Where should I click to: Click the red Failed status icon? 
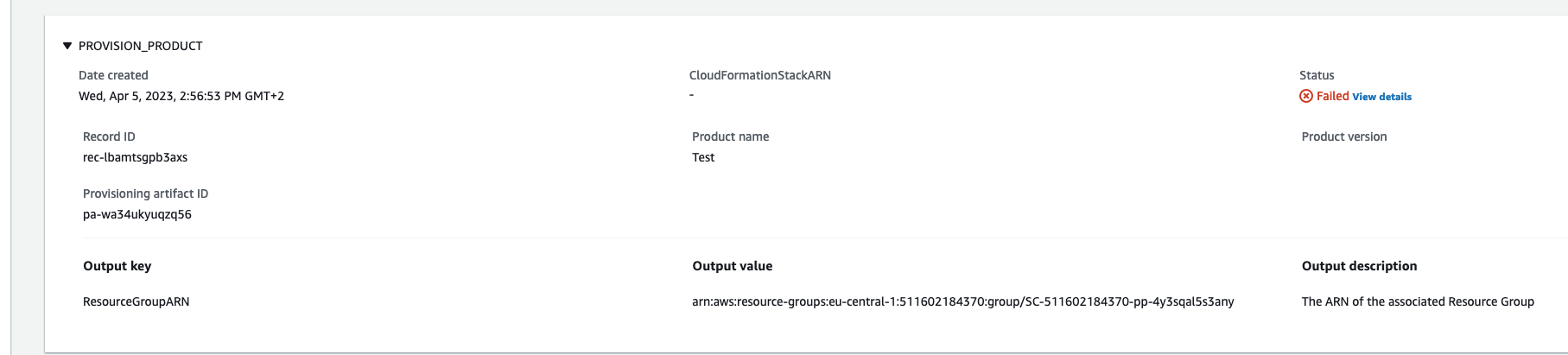[x=1306, y=96]
